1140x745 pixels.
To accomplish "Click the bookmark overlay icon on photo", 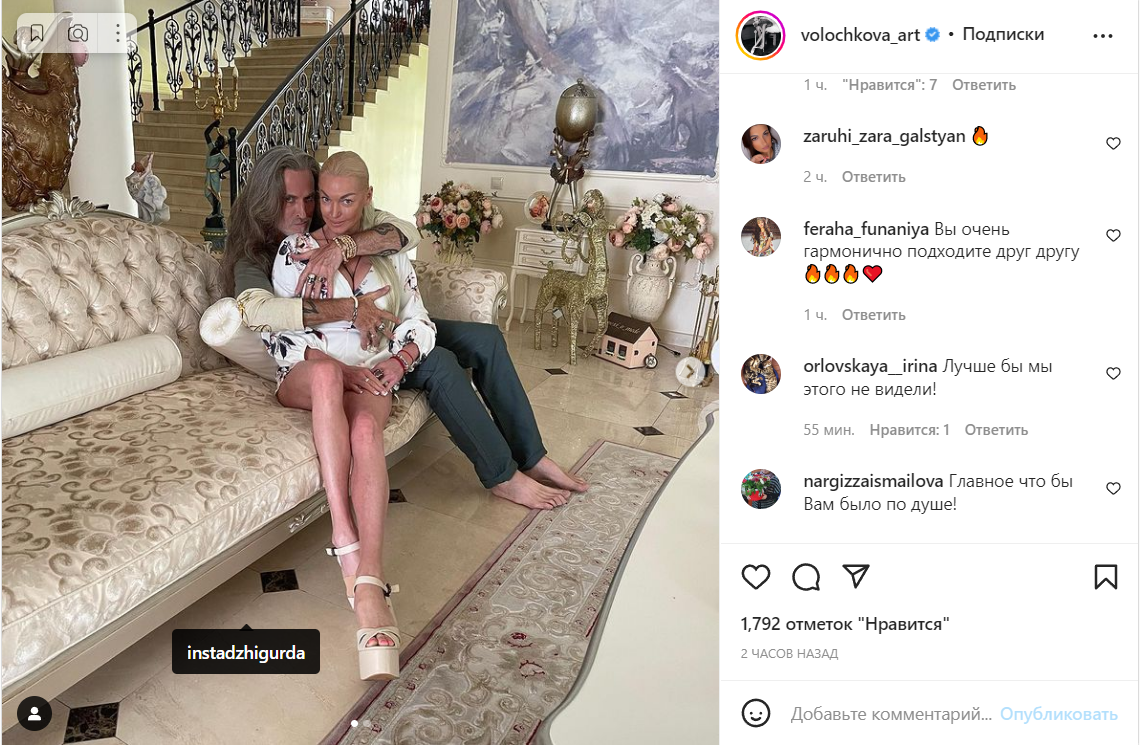I will [36, 33].
